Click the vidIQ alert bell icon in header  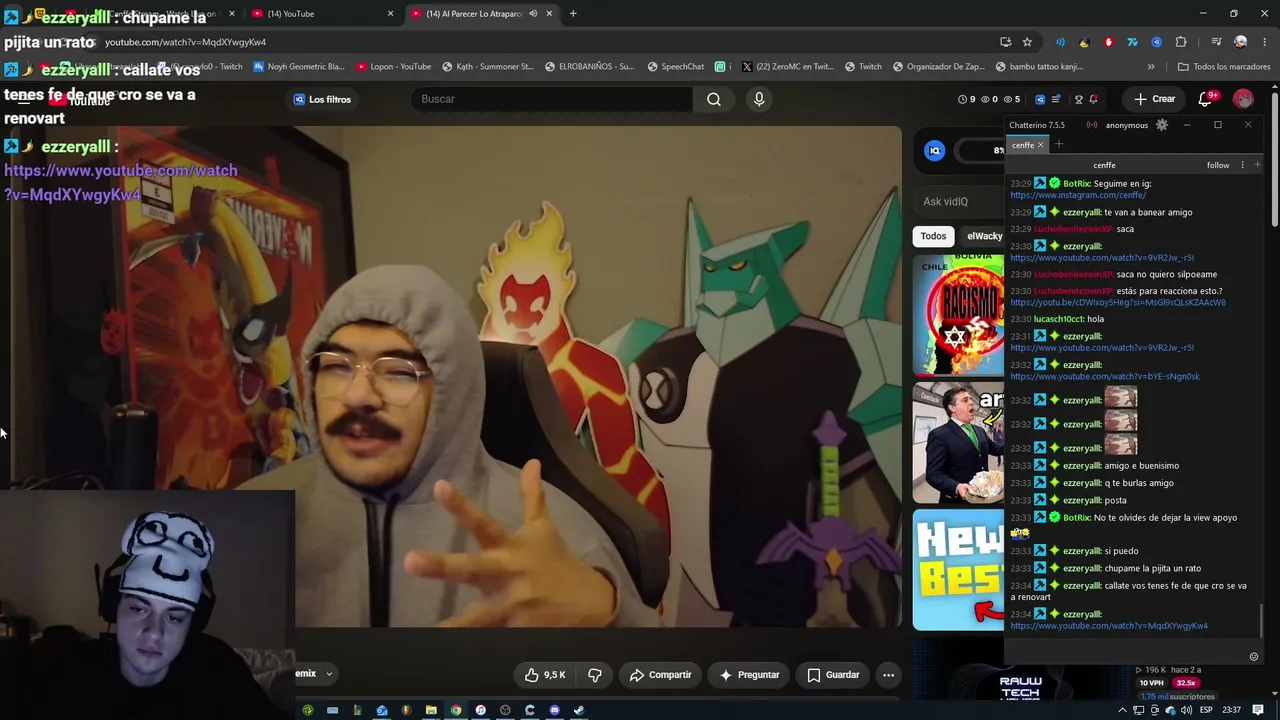point(1094,99)
